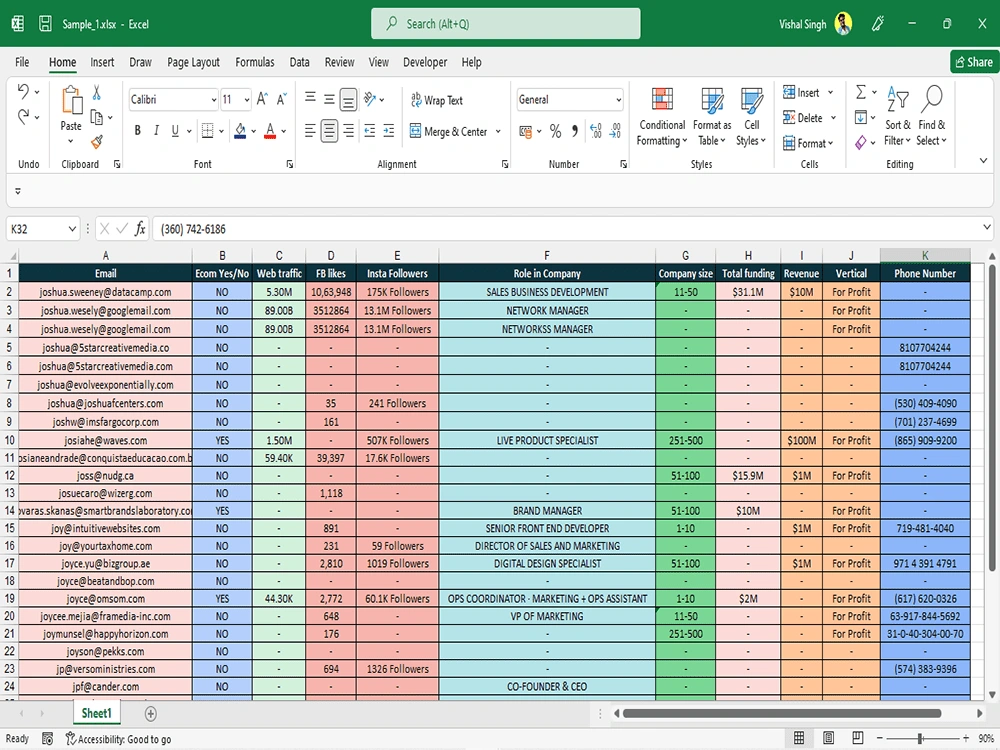Click the Orientation text angle icon

pos(370,99)
